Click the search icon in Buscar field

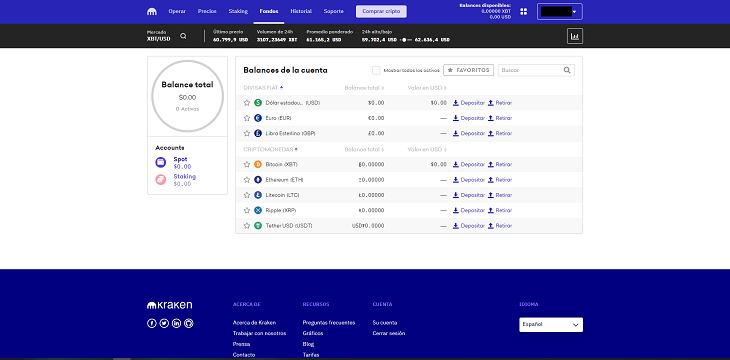pyautogui.click(x=567, y=70)
